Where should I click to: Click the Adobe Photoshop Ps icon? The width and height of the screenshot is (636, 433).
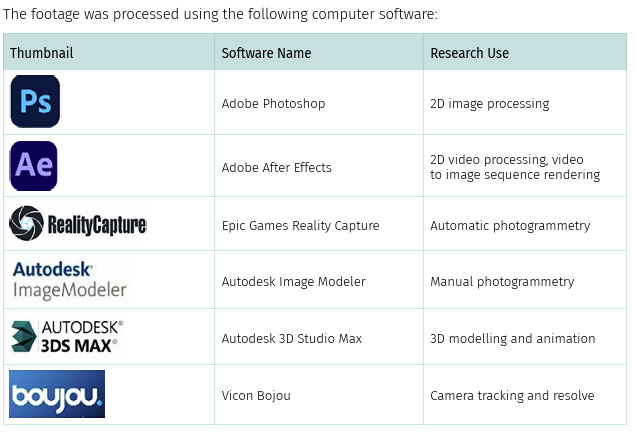click(x=35, y=101)
